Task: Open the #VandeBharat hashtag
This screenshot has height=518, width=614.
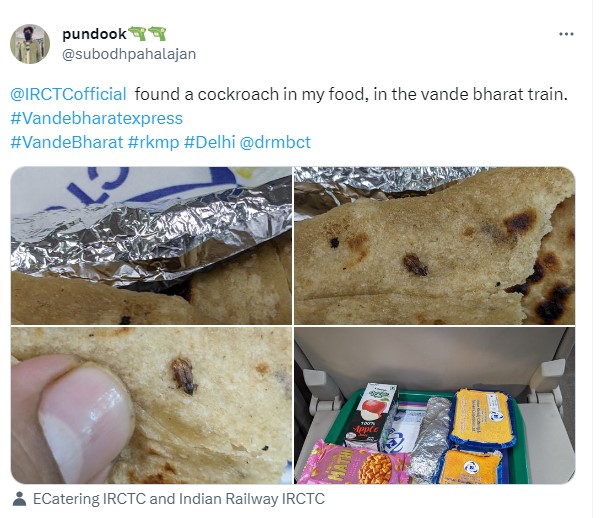Action: tap(67, 142)
